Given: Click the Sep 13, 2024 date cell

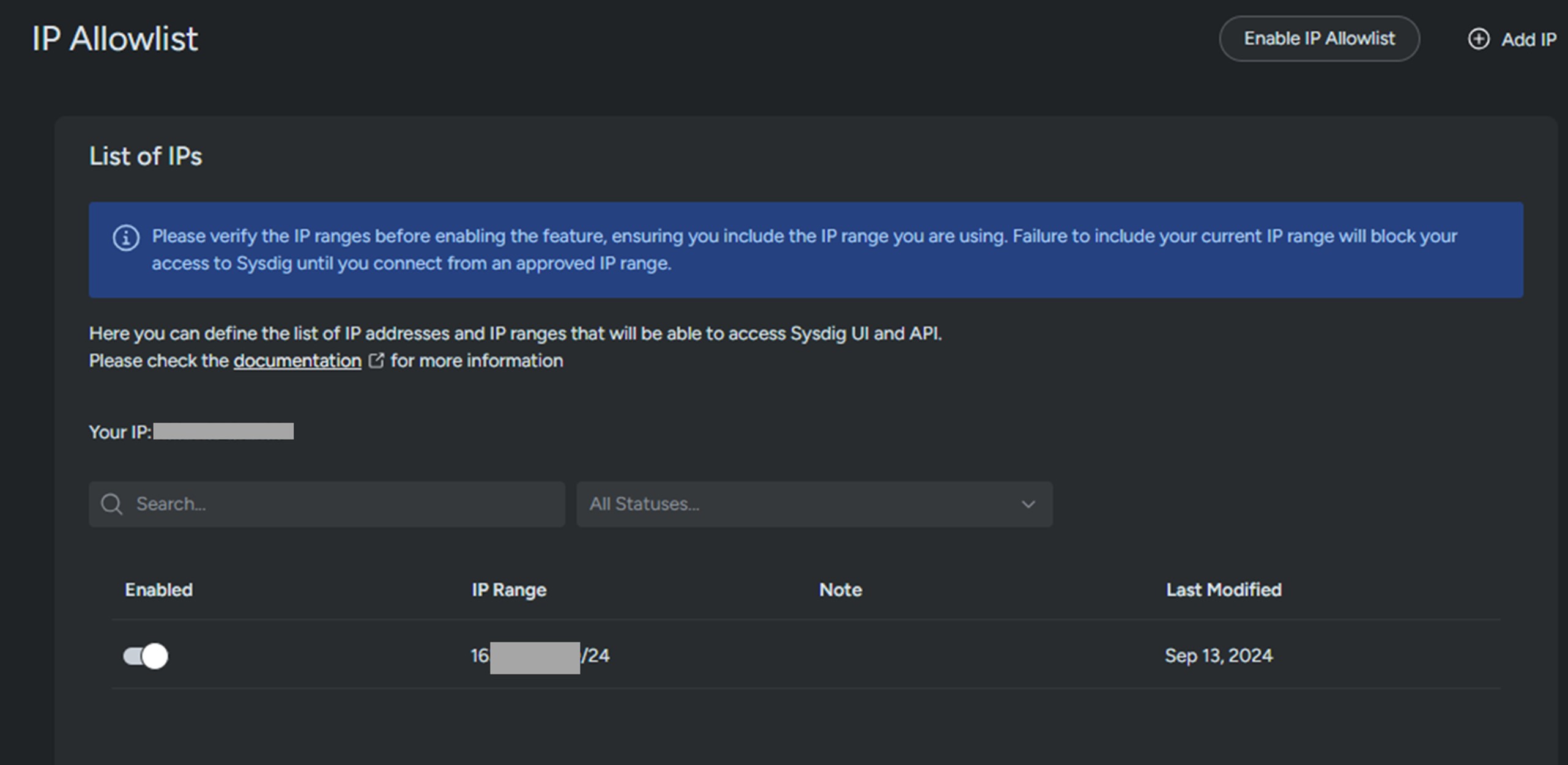Looking at the screenshot, I should coord(1218,656).
